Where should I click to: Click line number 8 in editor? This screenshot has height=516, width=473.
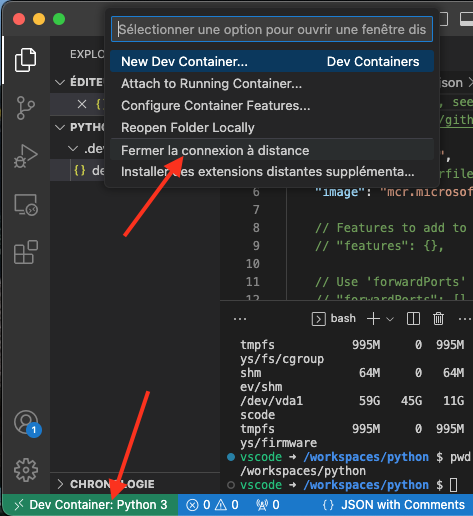[x=256, y=228]
